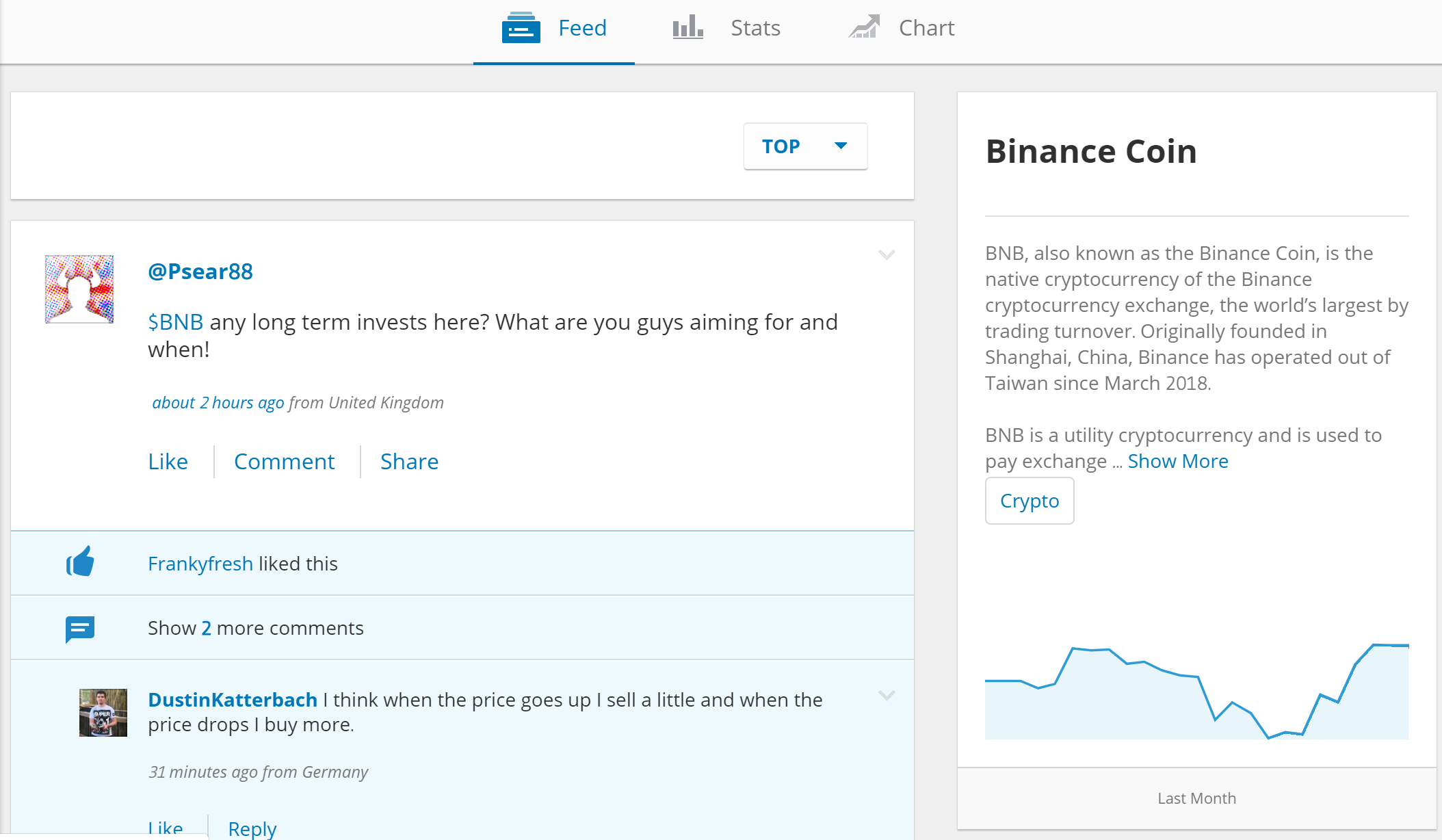Viewport: 1442px width, 840px height.
Task: Reply to DustinKatterbach's comment
Action: pos(252,828)
